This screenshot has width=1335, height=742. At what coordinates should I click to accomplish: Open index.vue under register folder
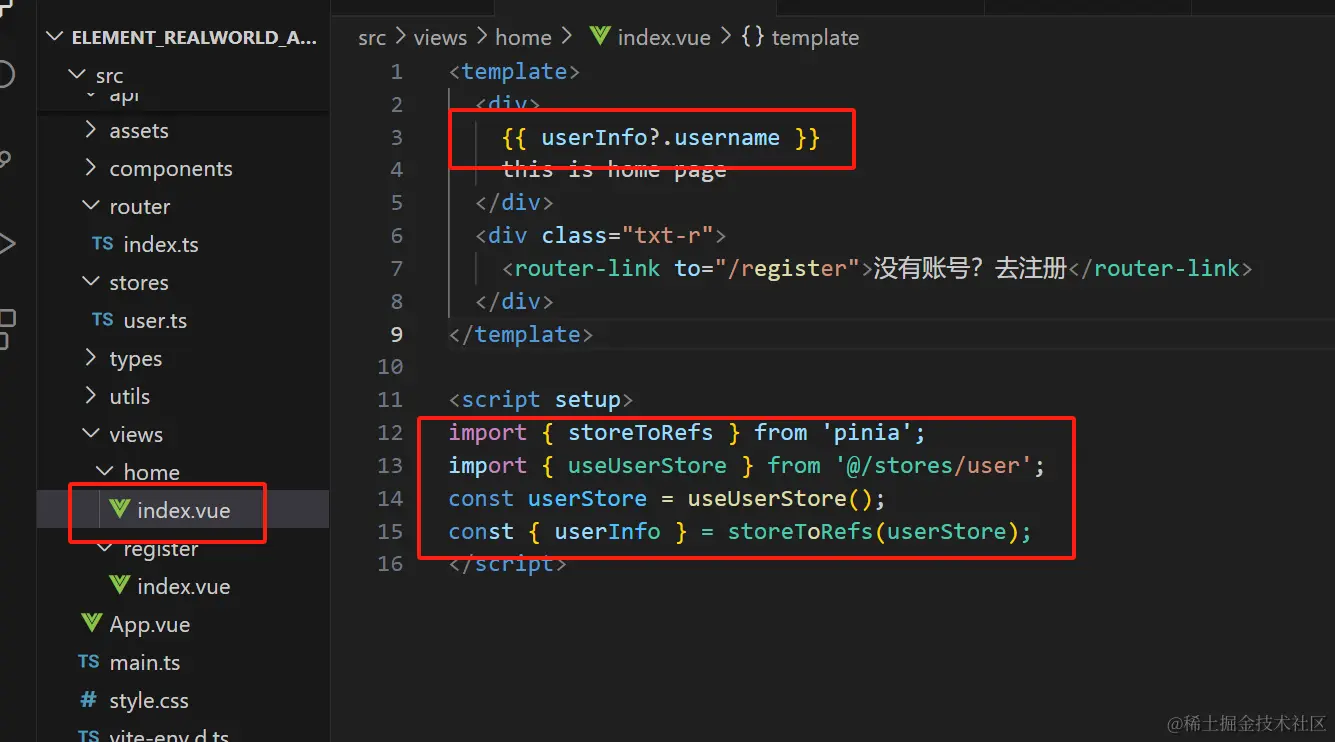tap(184, 587)
